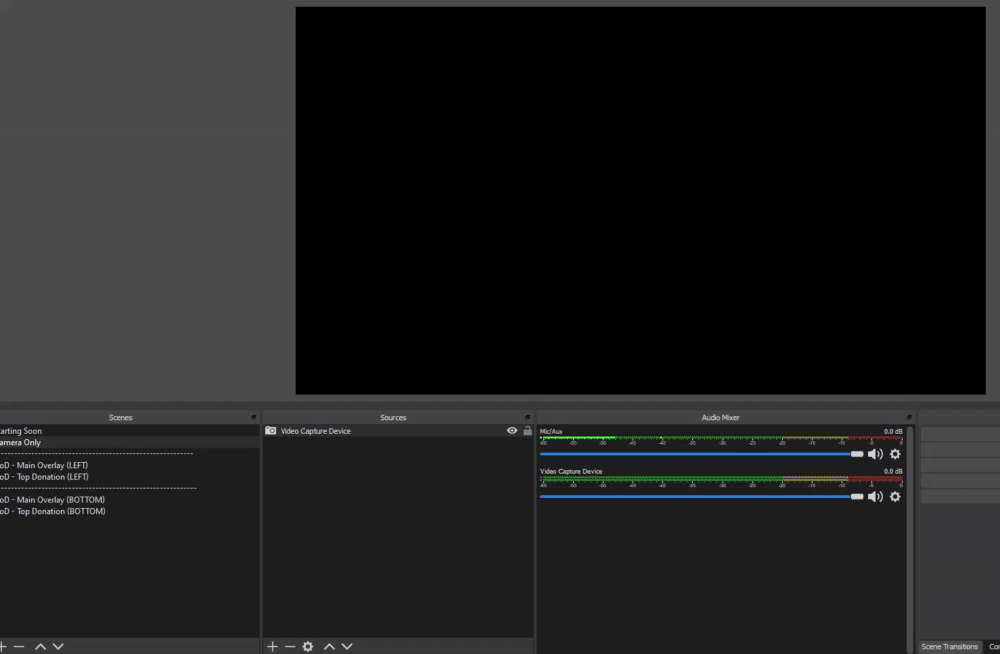
Task: Hide the Video Capture Device source
Action: tap(512, 430)
